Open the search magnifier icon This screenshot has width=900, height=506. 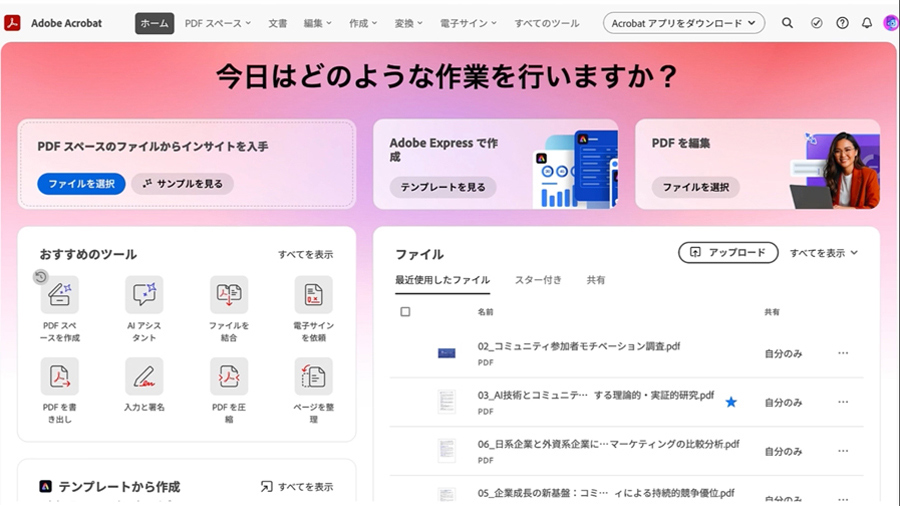point(787,23)
